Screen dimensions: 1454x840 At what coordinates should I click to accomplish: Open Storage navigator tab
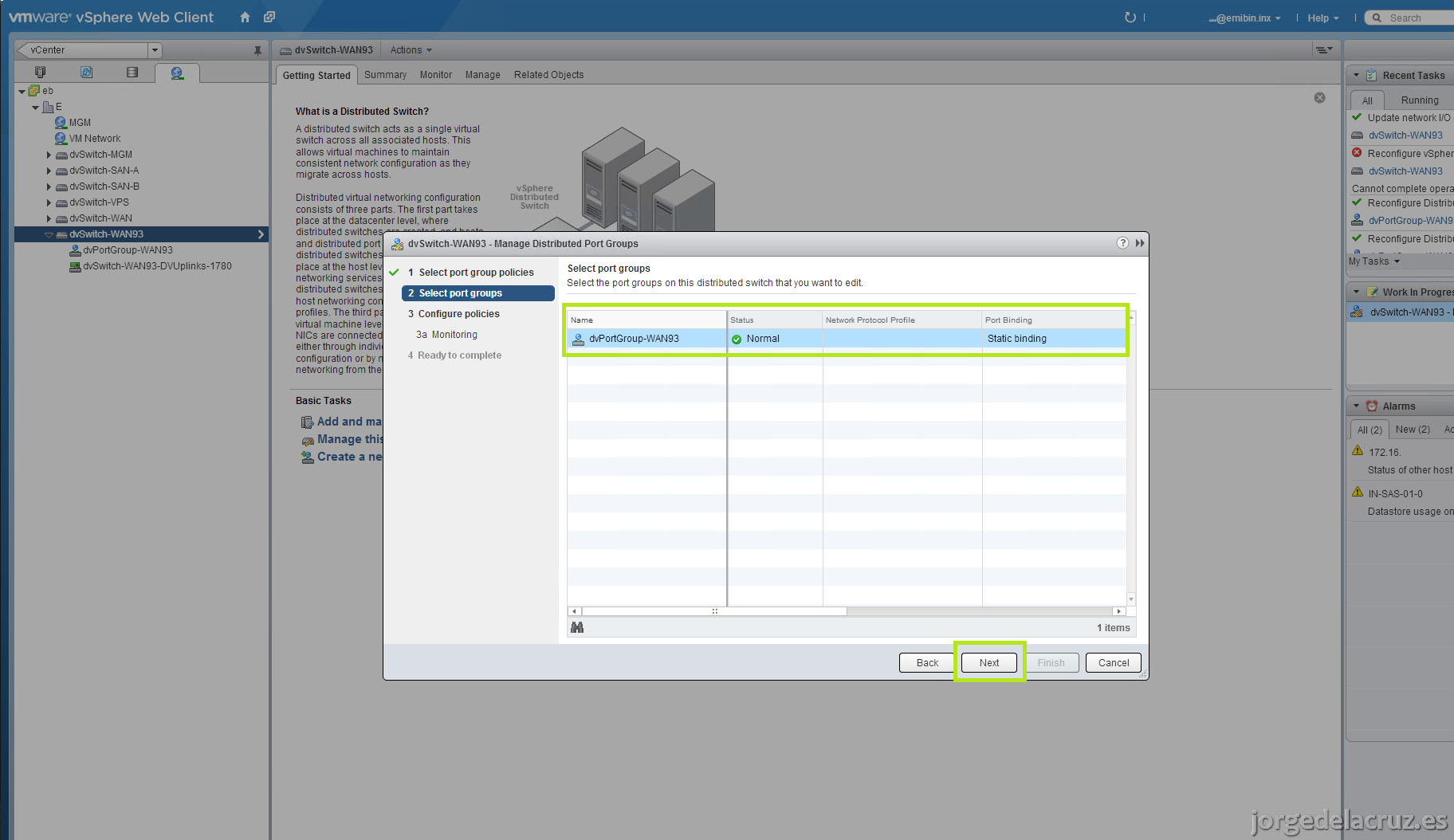[132, 73]
